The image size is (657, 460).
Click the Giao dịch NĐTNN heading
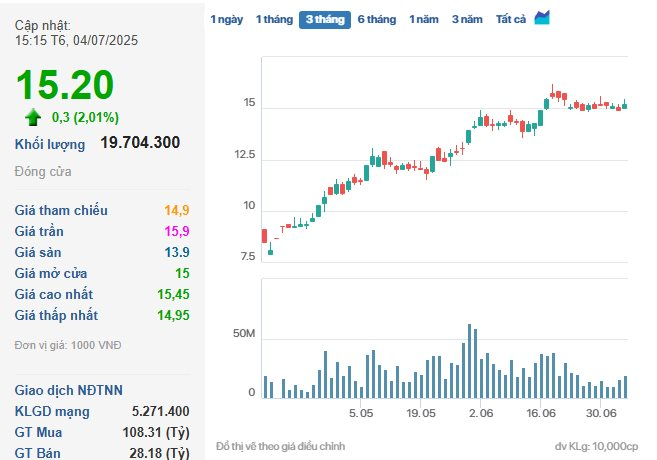69,389
